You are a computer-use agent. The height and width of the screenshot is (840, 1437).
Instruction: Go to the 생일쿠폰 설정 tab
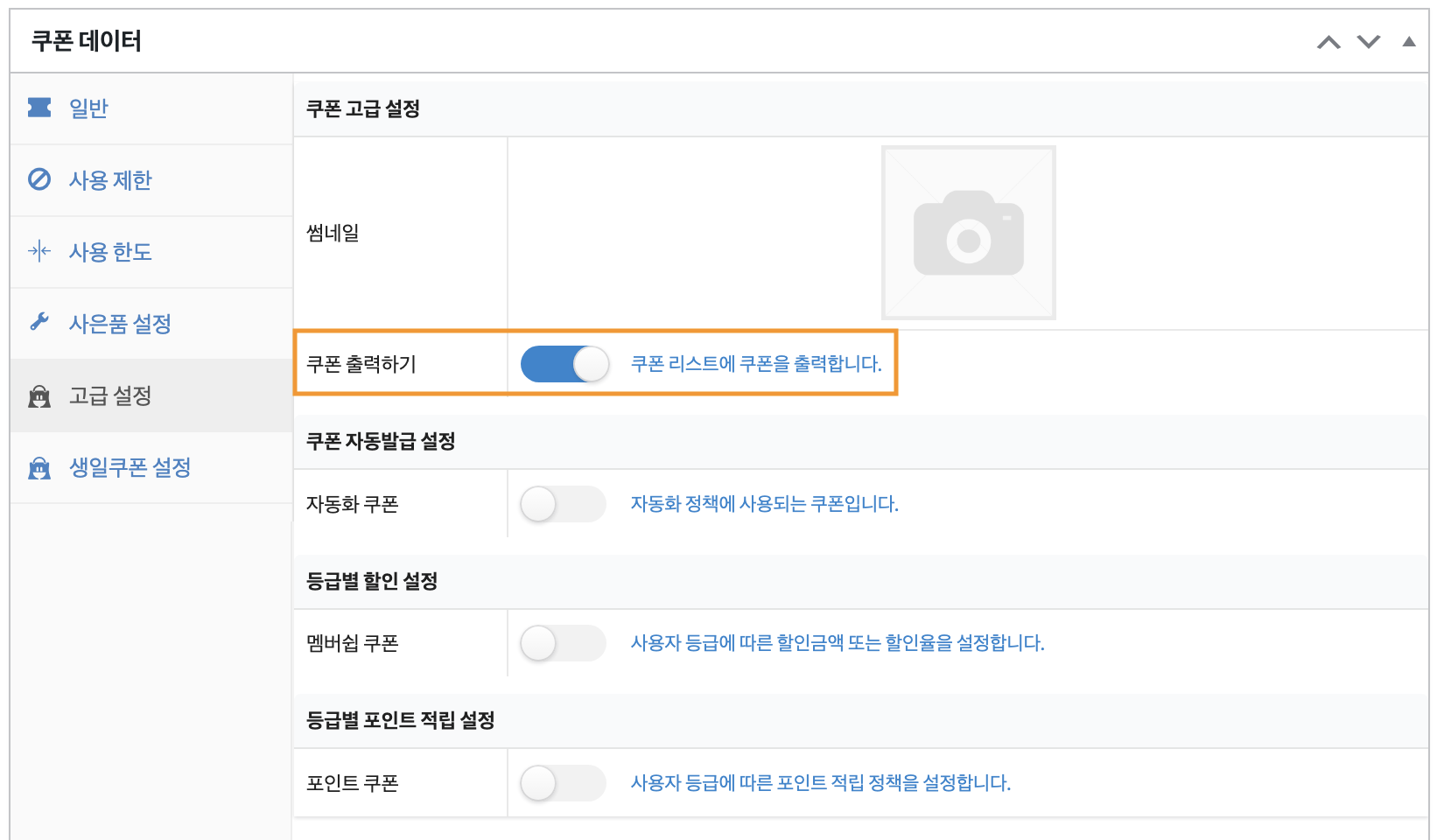pos(130,467)
